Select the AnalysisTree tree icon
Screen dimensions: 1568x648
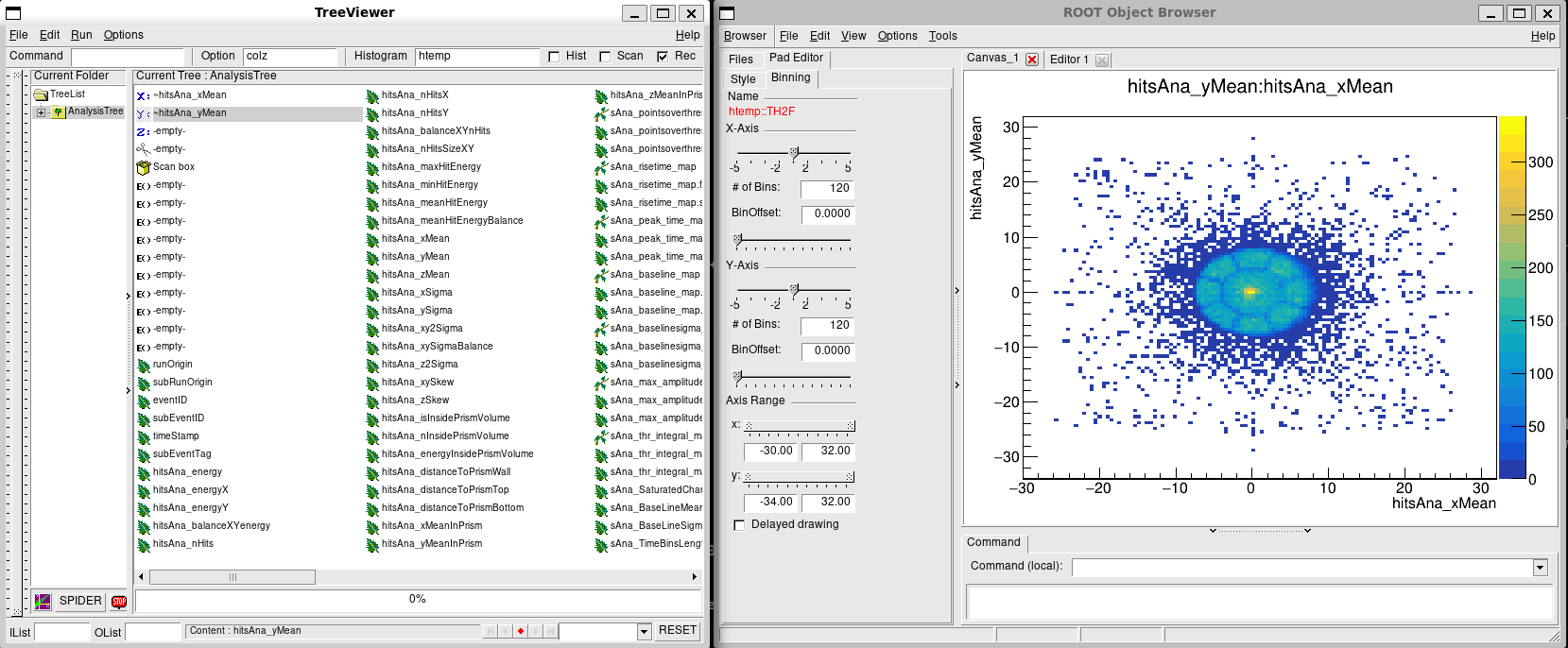59,111
